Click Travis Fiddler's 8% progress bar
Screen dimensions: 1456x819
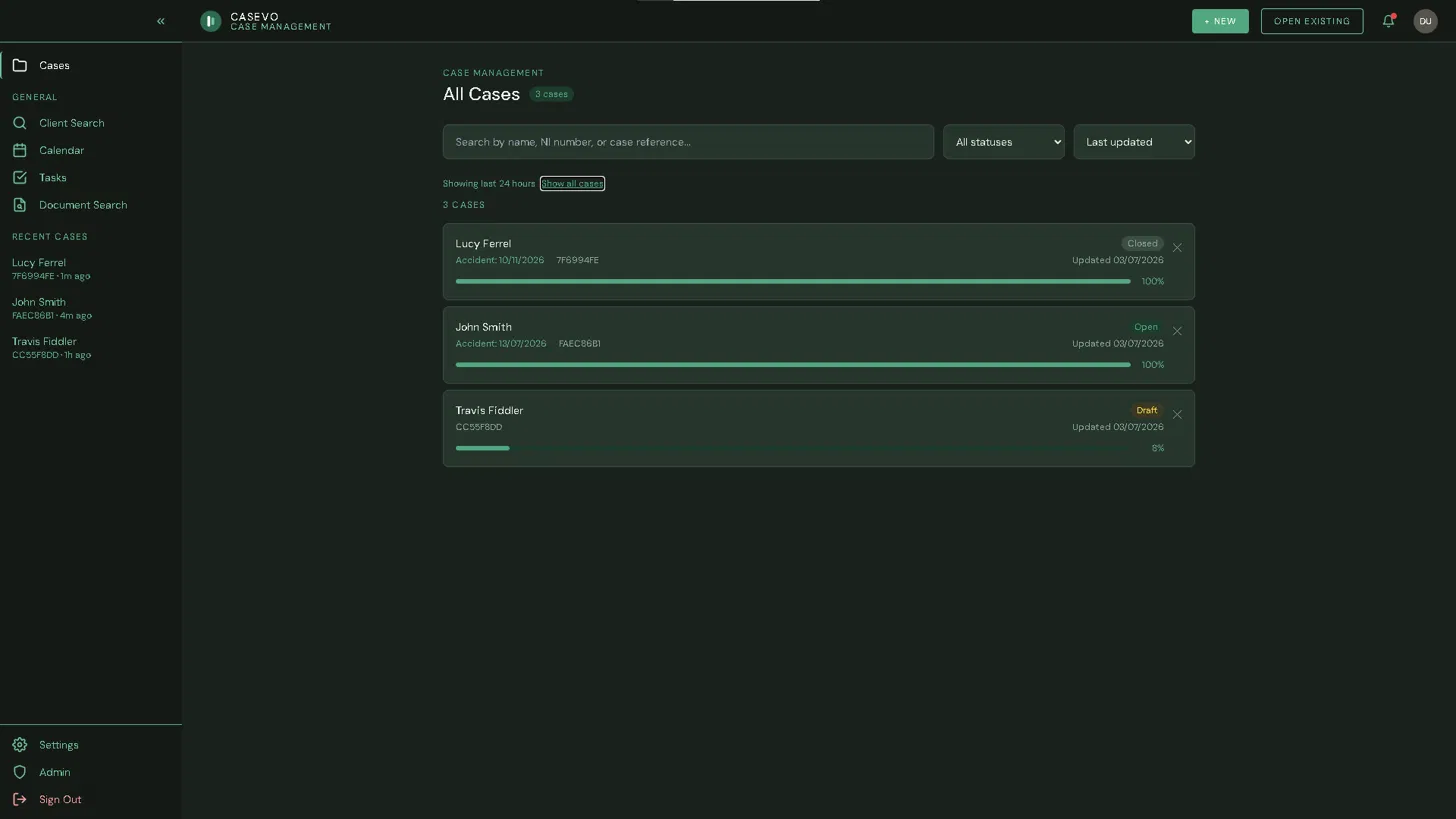793,449
